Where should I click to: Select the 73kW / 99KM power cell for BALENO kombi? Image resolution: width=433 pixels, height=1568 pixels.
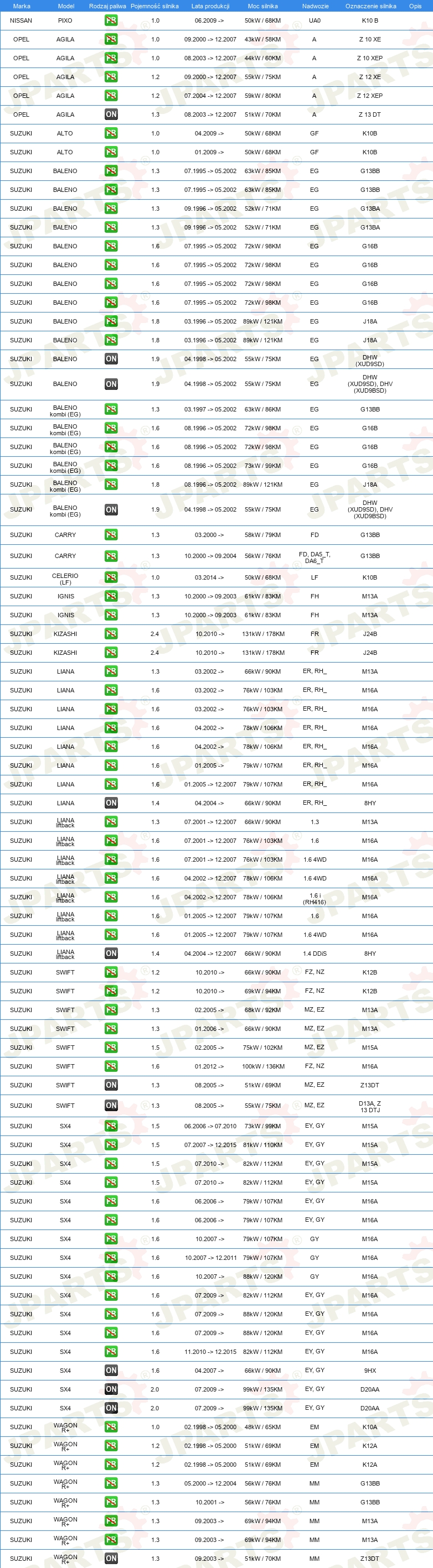point(263,466)
